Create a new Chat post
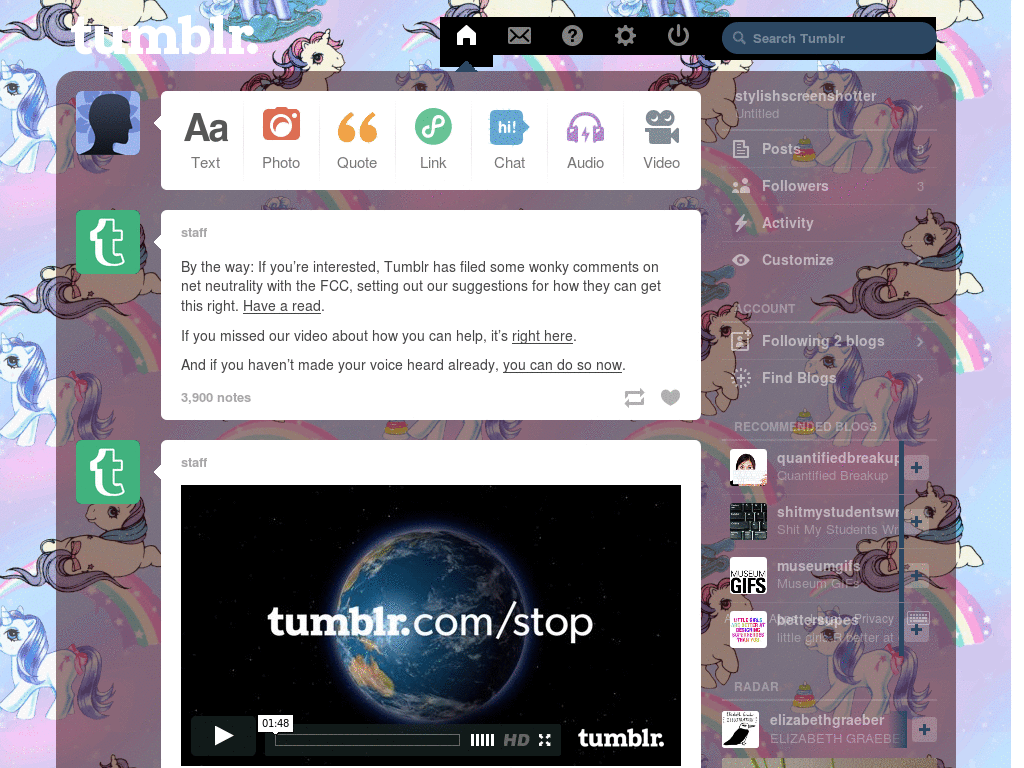 click(x=509, y=140)
